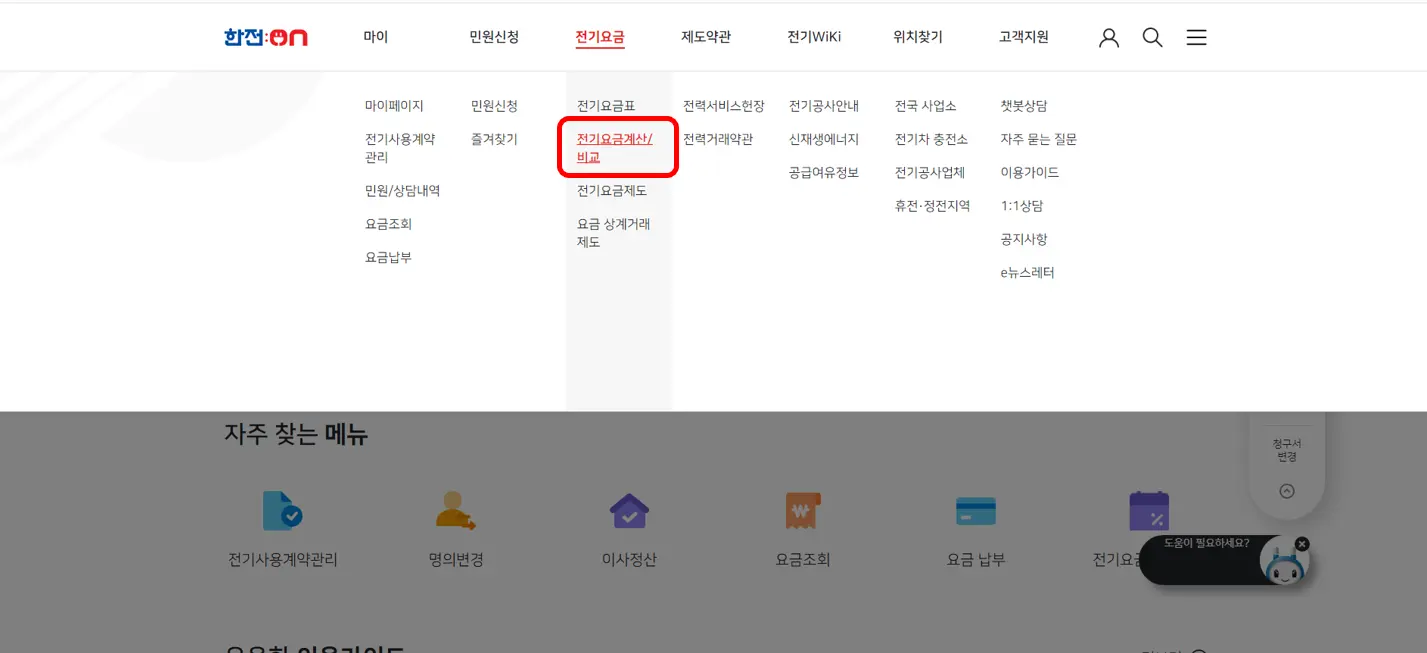The image size is (1427, 653).
Task: Select the 요금 납부 card icon
Action: click(x=975, y=510)
